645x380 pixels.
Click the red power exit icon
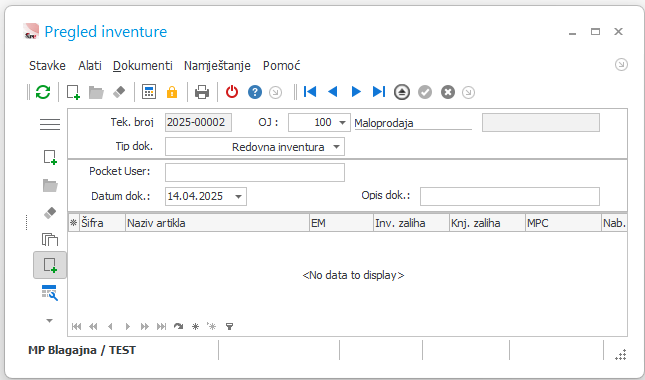(232, 92)
